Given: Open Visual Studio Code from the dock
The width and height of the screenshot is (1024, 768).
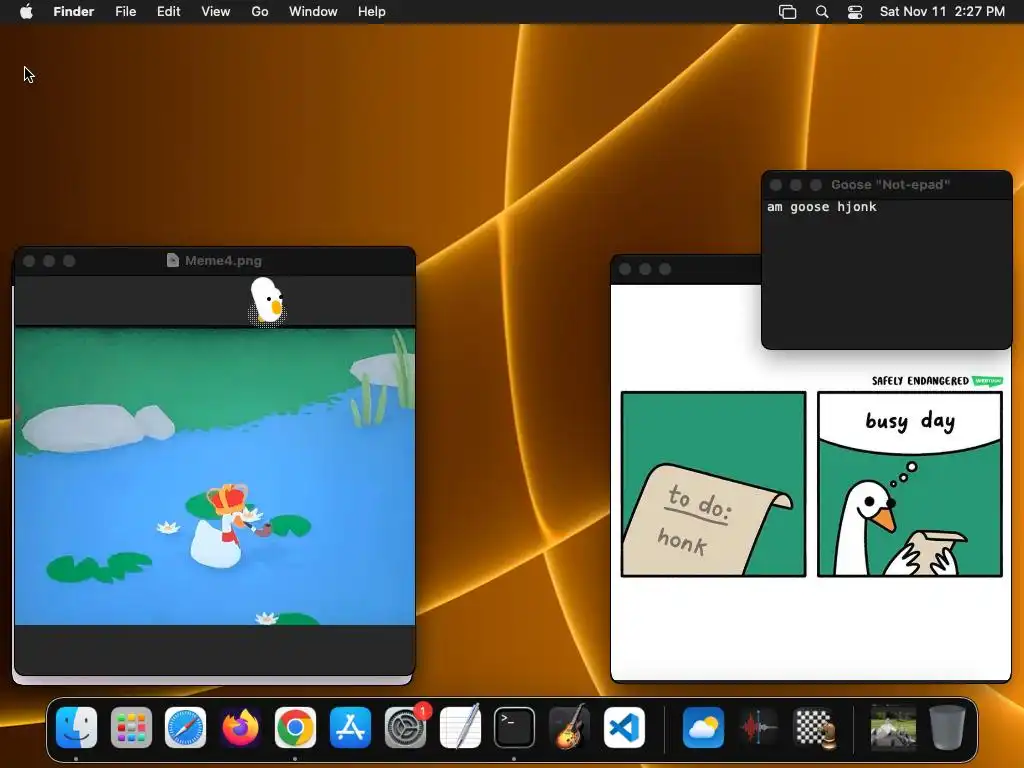Looking at the screenshot, I should pyautogui.click(x=624, y=727).
